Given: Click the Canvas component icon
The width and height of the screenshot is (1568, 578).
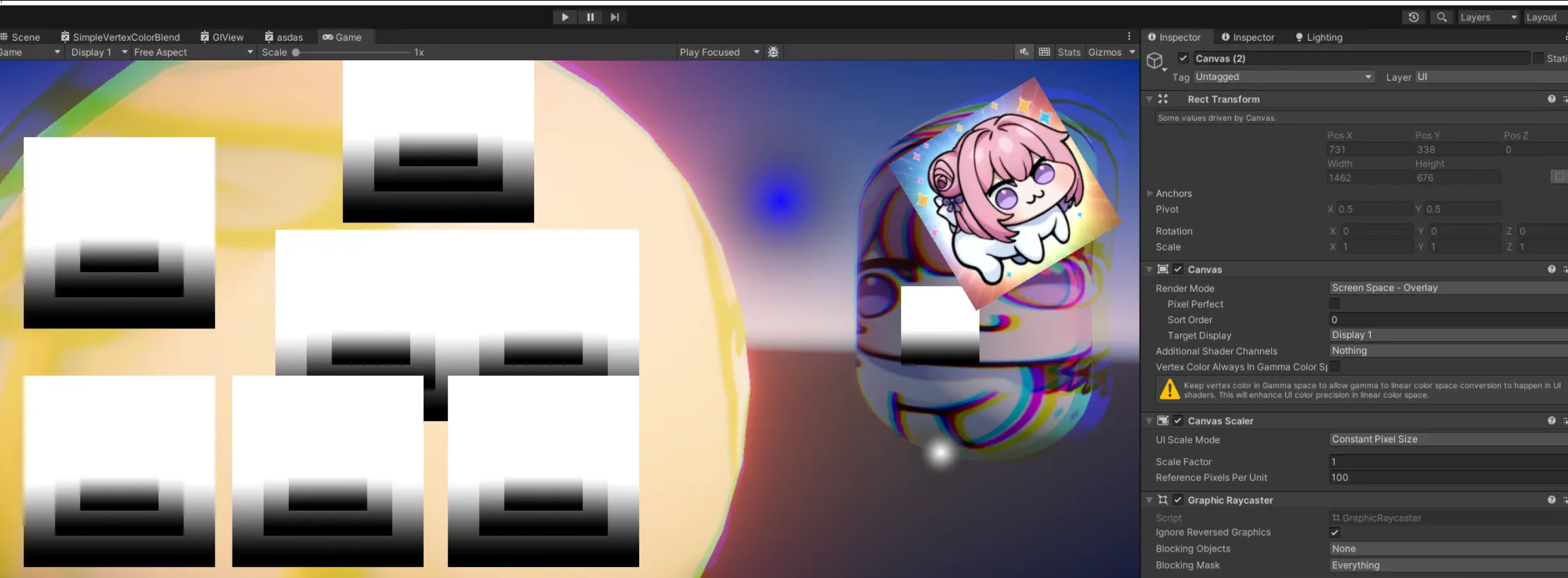Looking at the screenshot, I should [x=1163, y=269].
